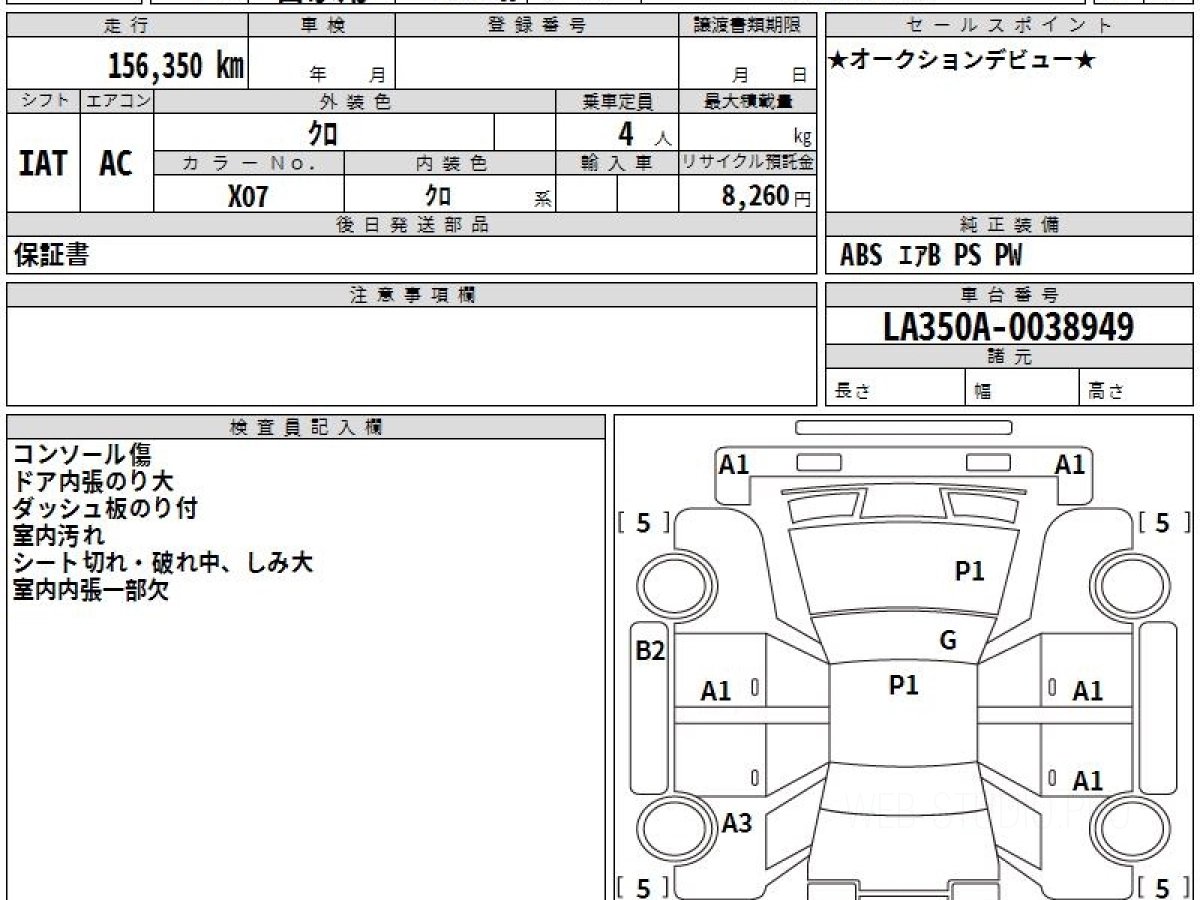Select the ダッシュ板のり付 note

click(x=105, y=509)
